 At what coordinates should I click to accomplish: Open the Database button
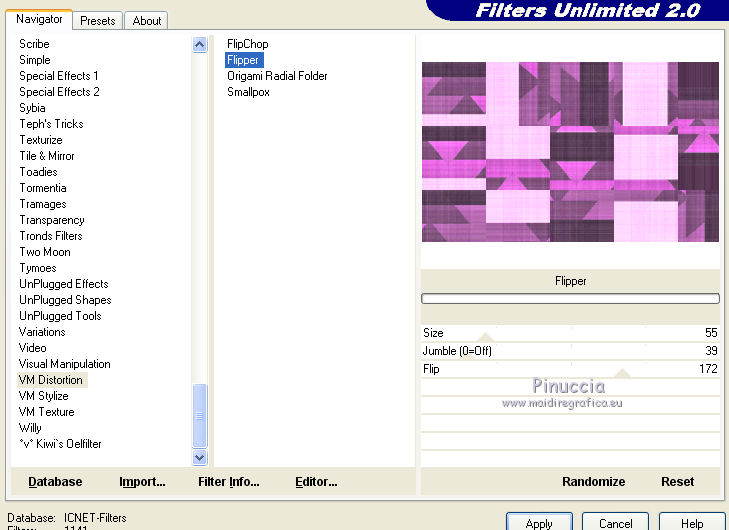point(55,482)
